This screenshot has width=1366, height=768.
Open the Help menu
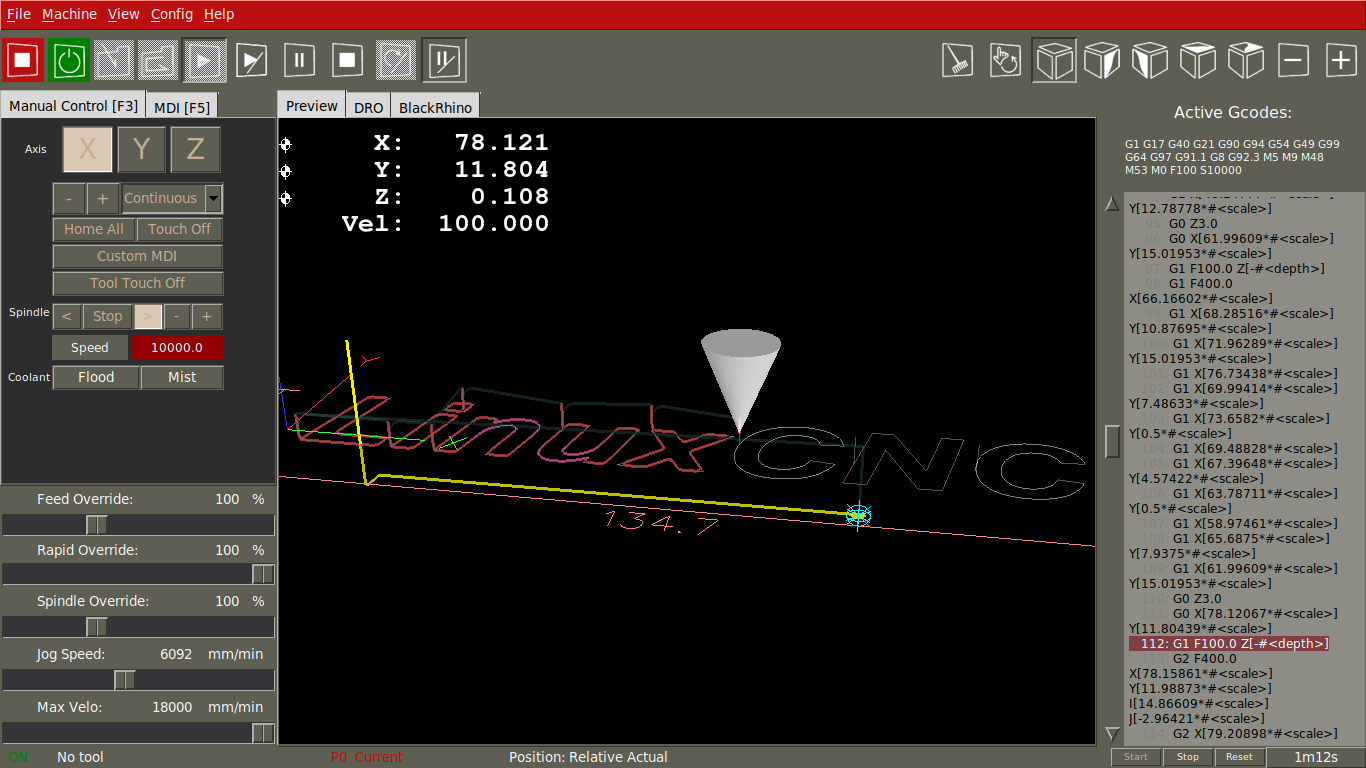click(219, 14)
